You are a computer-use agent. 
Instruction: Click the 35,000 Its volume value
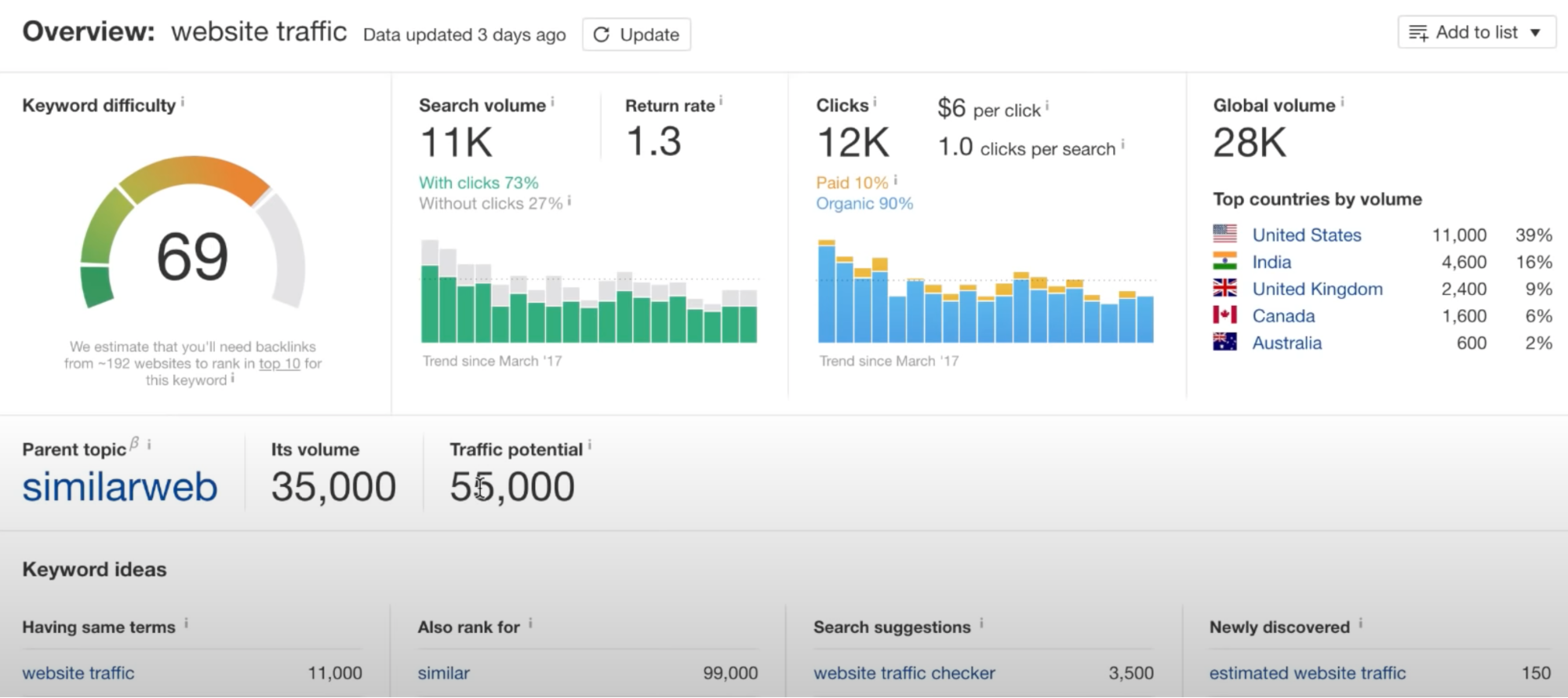tap(334, 487)
